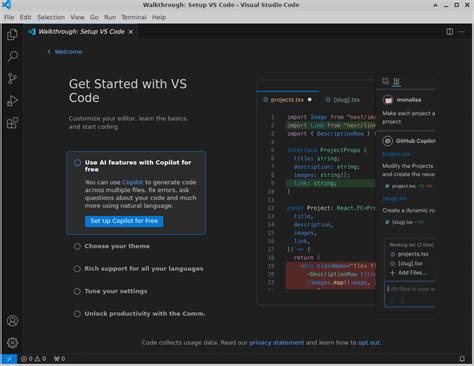The image size is (474, 366).
Task: Open the Go menu
Action: [94, 17]
